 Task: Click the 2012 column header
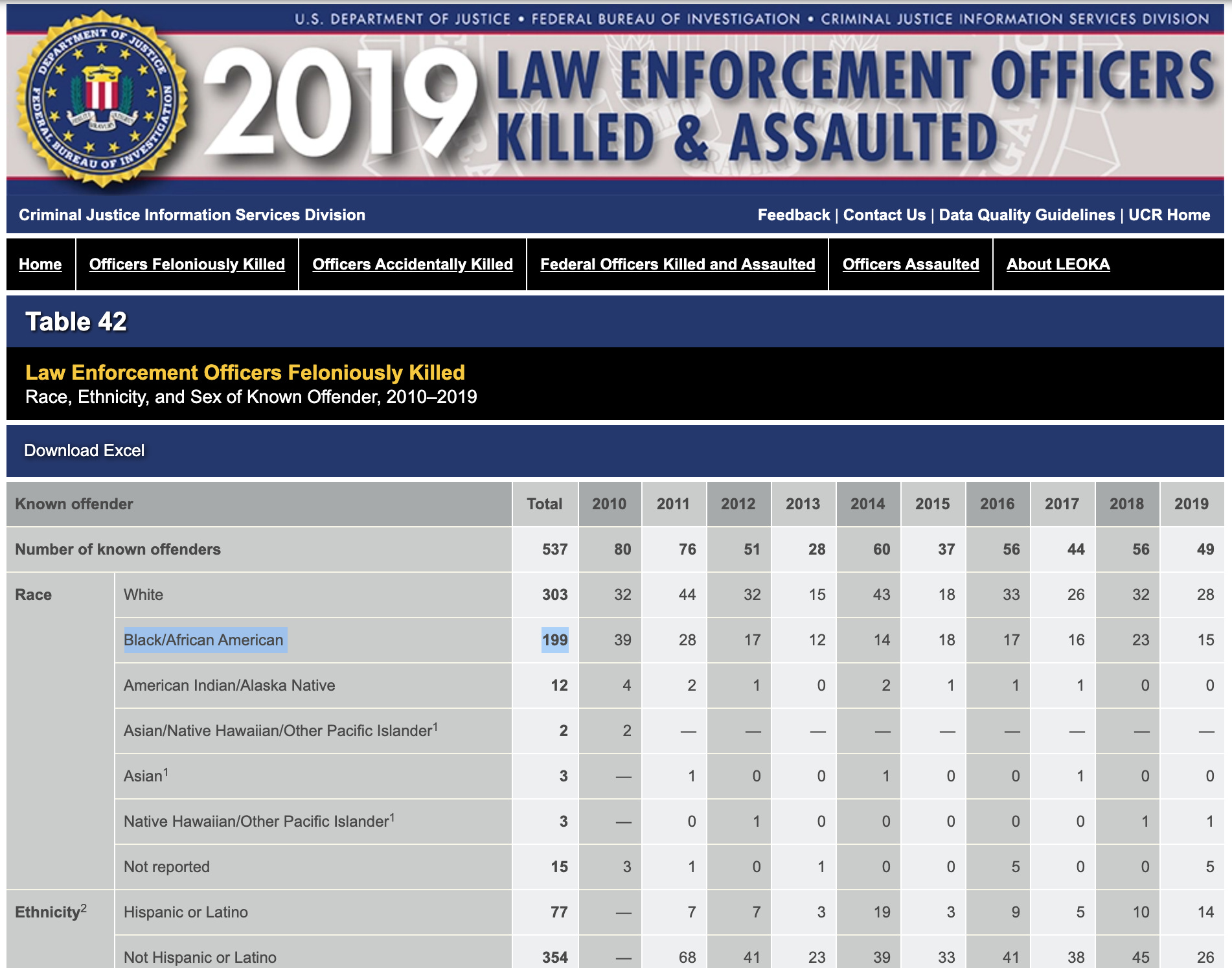pyautogui.click(x=738, y=504)
